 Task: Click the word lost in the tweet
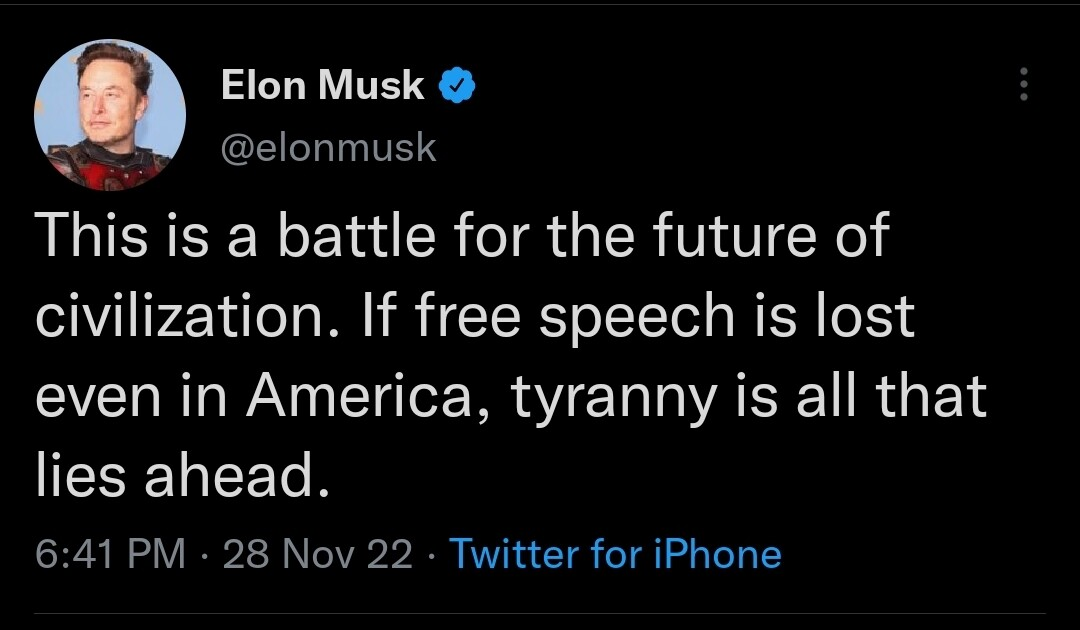pos(870,317)
